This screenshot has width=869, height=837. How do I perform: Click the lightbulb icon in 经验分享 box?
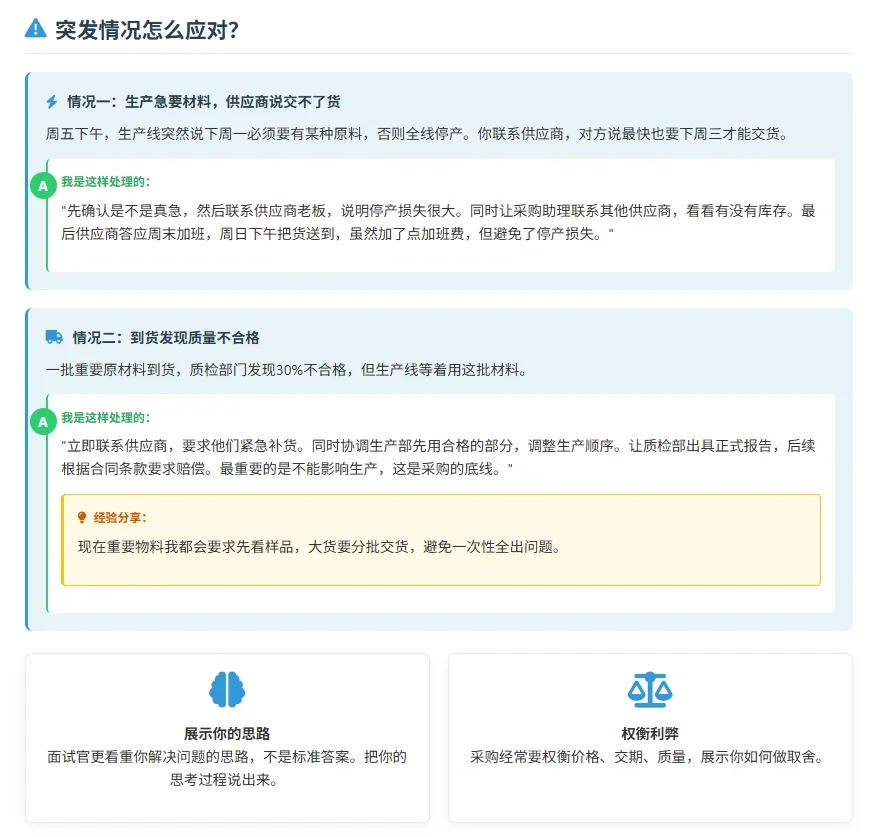(83, 516)
